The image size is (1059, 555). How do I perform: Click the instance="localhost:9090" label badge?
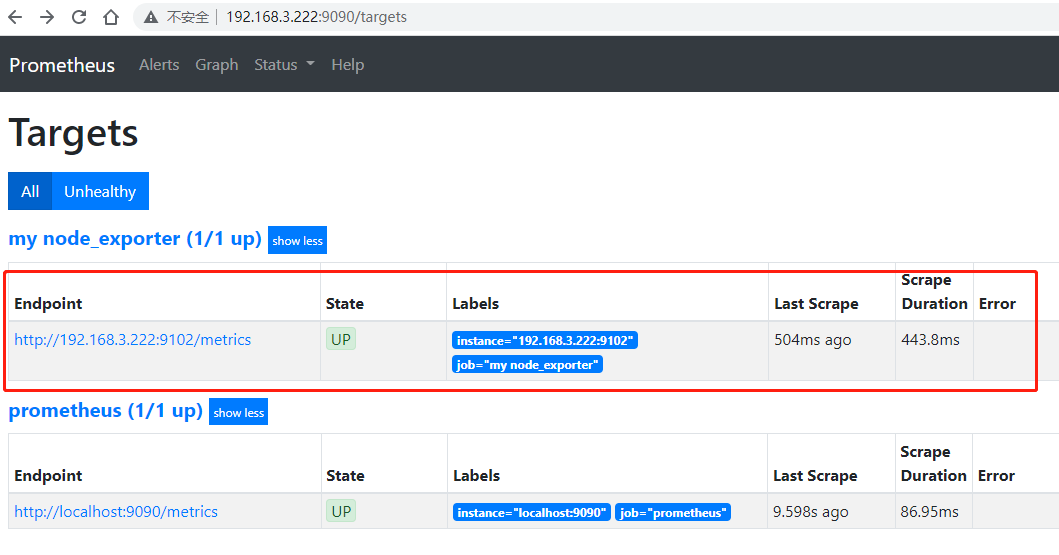click(532, 512)
